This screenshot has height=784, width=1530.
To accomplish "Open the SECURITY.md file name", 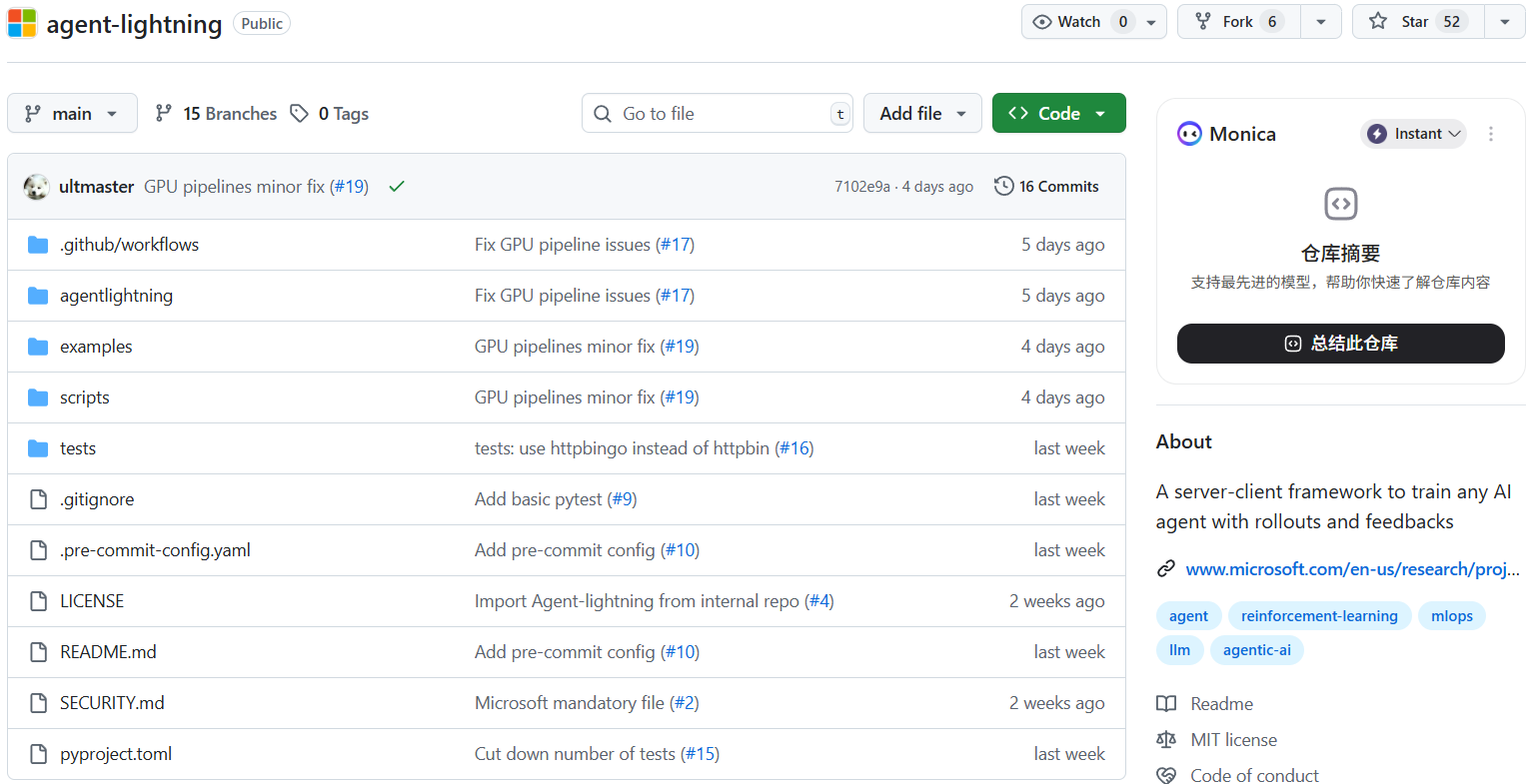I will click(112, 703).
